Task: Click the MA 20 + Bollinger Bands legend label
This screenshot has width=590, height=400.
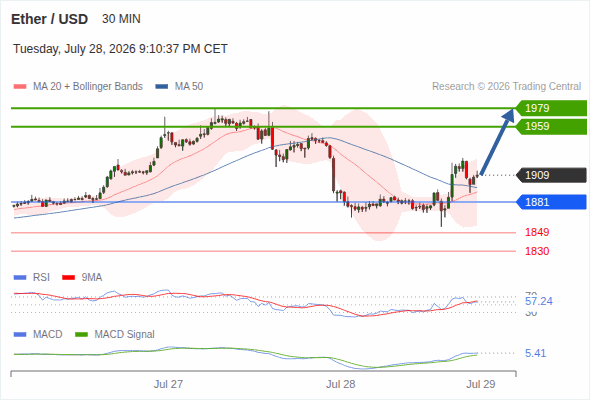Action: [x=88, y=87]
